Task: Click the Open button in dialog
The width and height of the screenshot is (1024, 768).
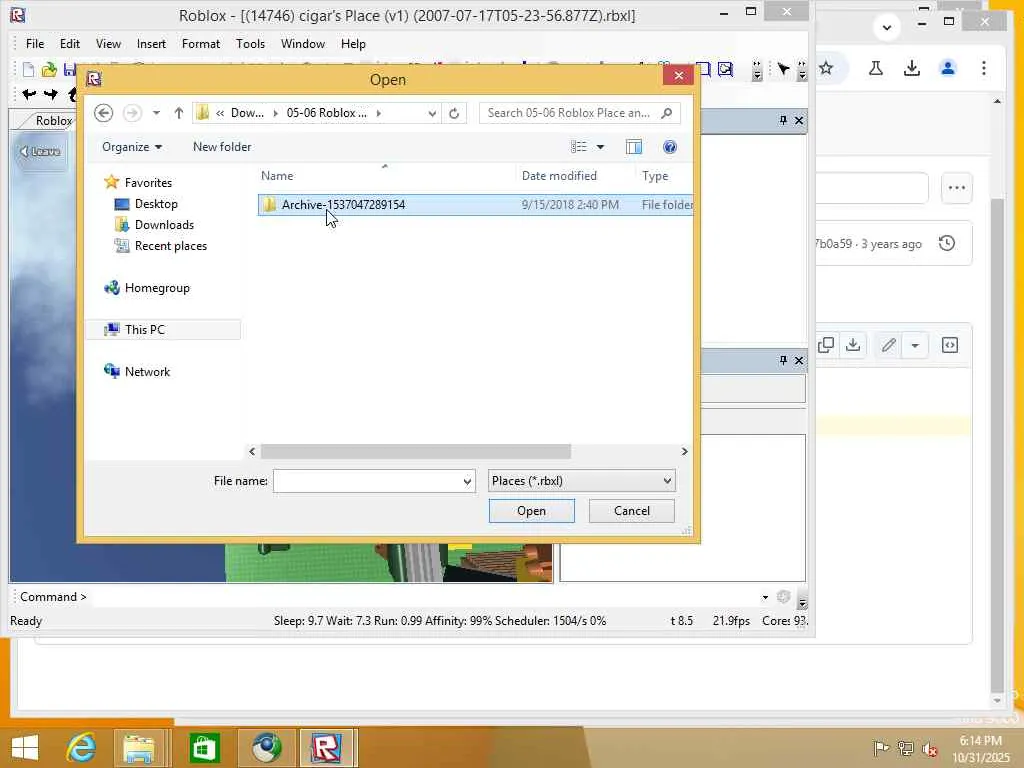Action: click(532, 511)
